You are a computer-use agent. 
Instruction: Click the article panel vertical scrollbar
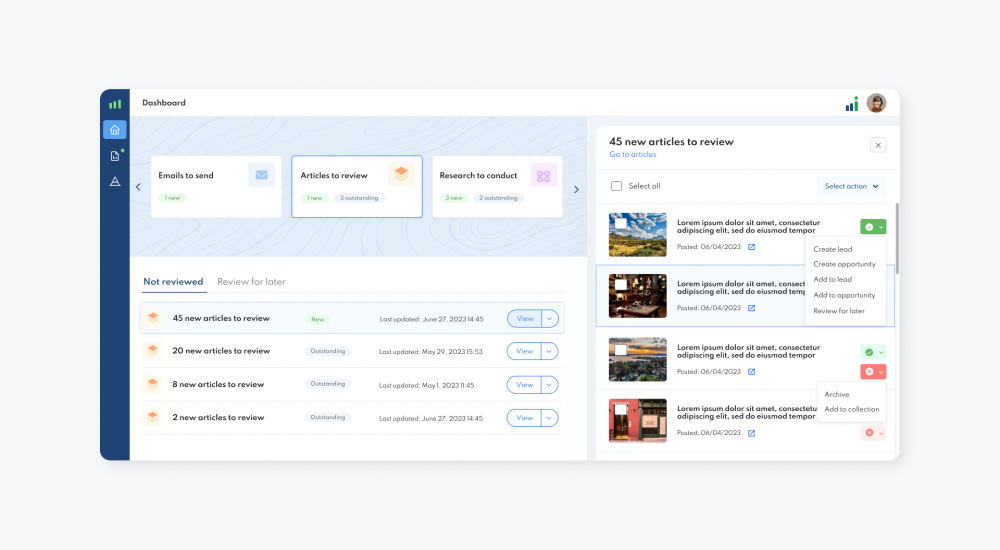pyautogui.click(x=897, y=239)
